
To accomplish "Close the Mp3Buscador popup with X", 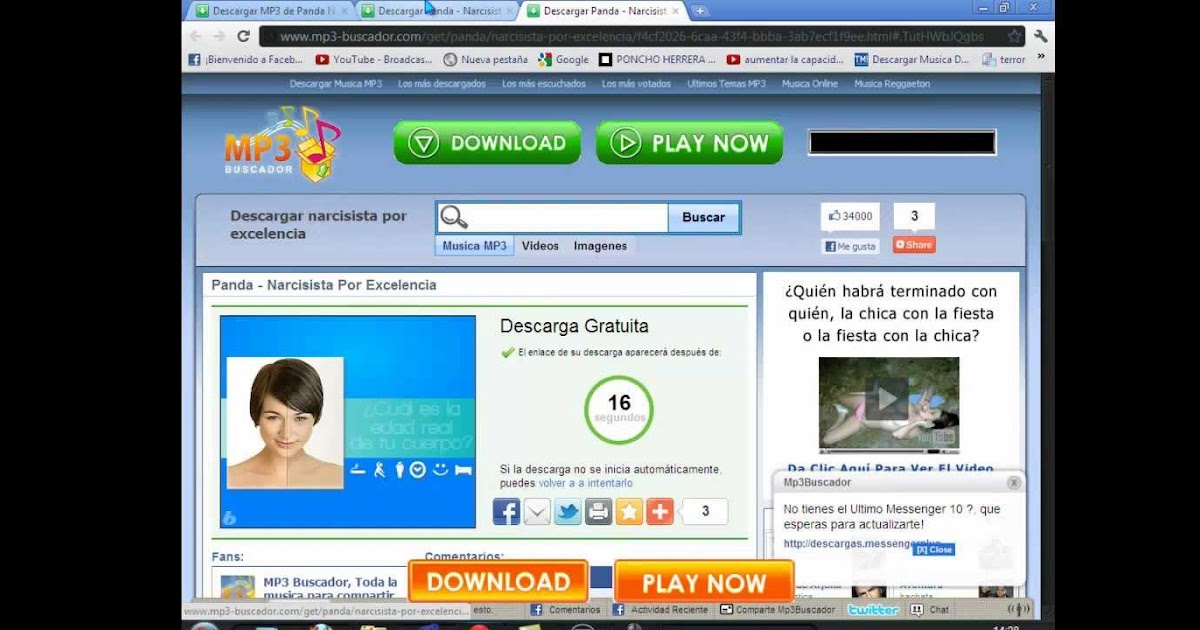I will (x=1013, y=483).
